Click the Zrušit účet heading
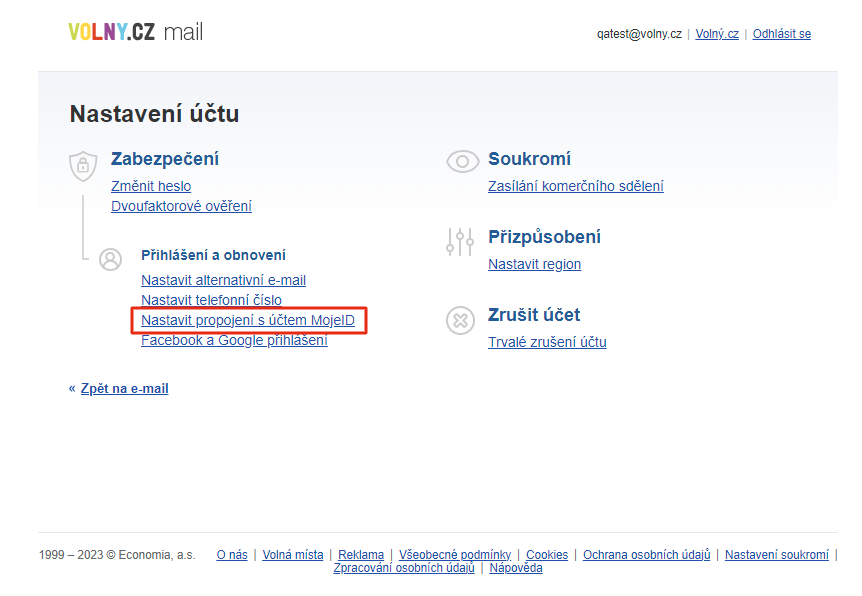 click(534, 315)
